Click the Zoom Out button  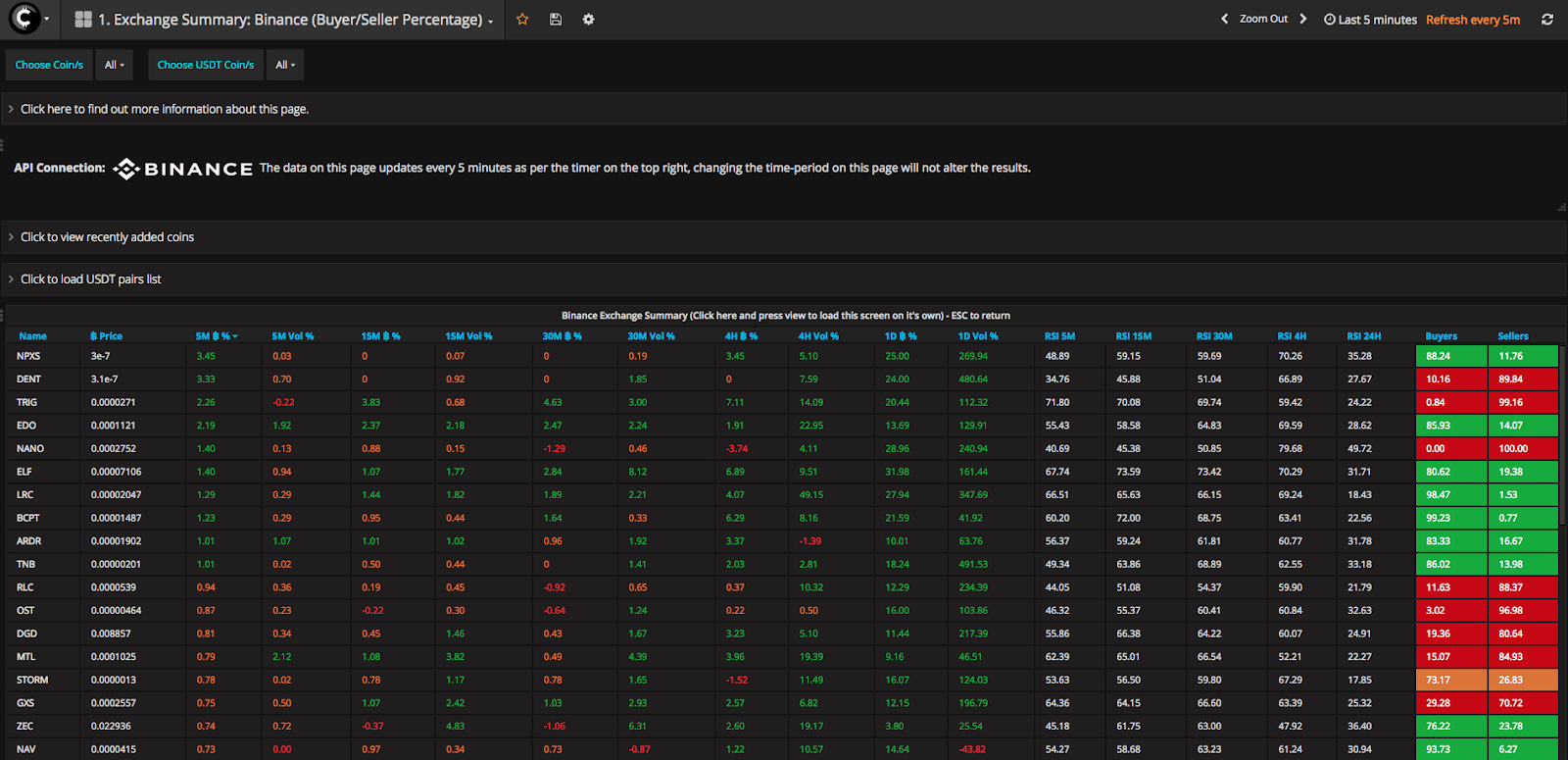coord(1263,19)
